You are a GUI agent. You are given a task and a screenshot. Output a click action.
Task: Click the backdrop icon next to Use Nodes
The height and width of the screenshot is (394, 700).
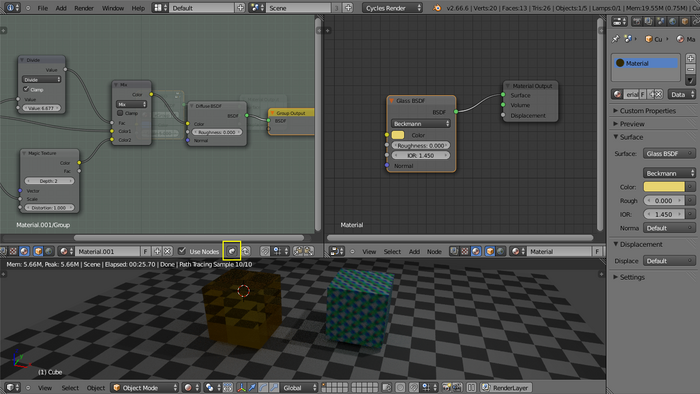(232, 251)
